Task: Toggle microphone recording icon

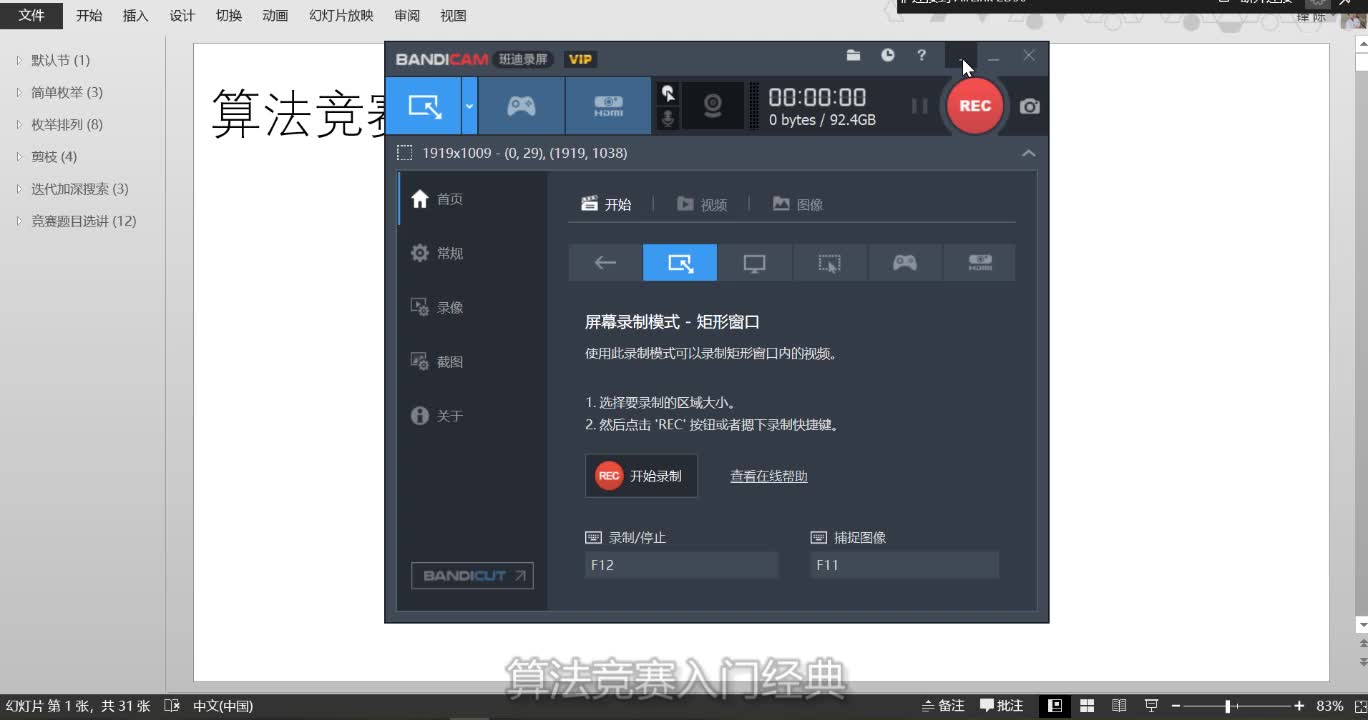Action: [x=668, y=118]
